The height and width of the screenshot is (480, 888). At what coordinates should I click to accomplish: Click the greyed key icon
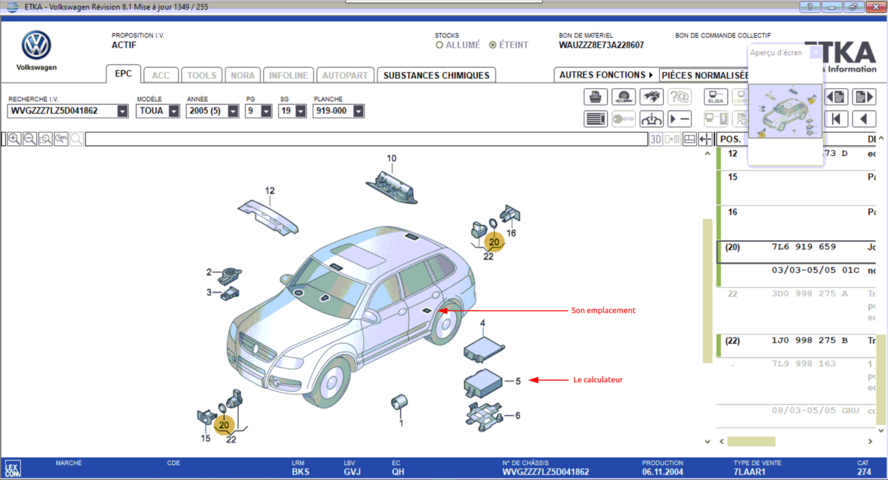(624, 119)
